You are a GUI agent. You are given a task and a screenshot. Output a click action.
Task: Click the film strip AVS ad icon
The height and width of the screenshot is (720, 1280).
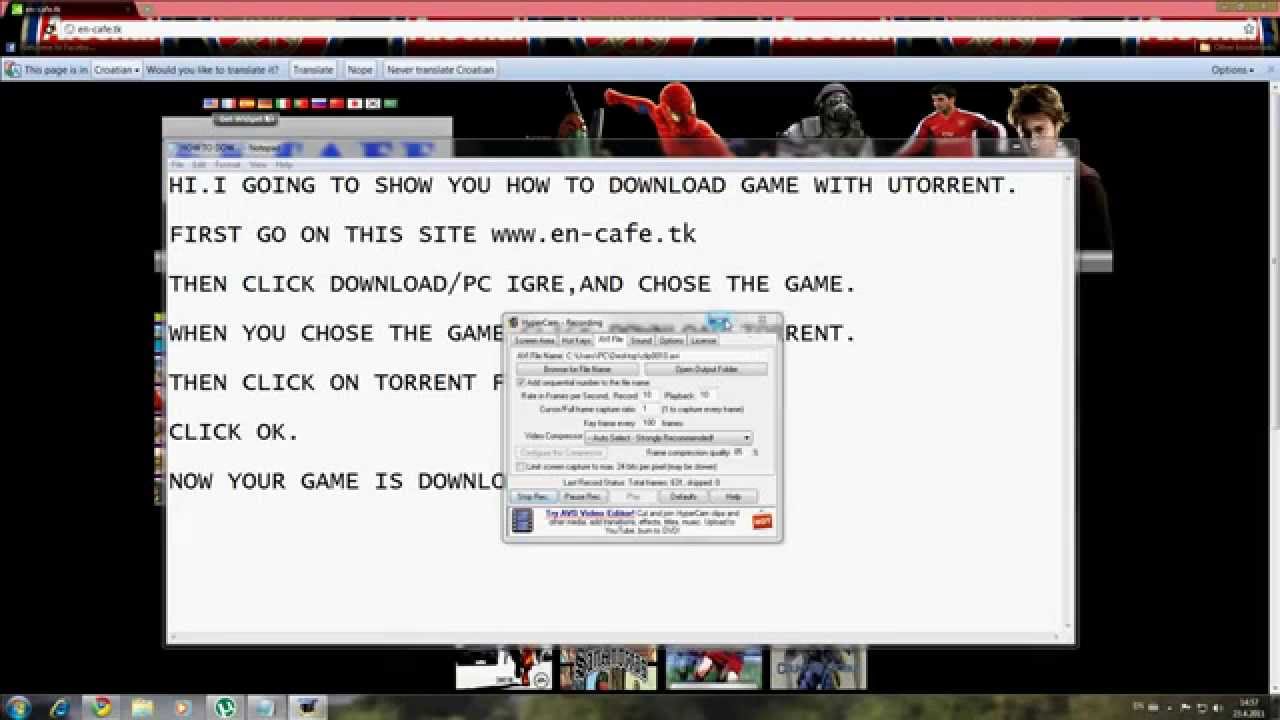tap(522, 521)
